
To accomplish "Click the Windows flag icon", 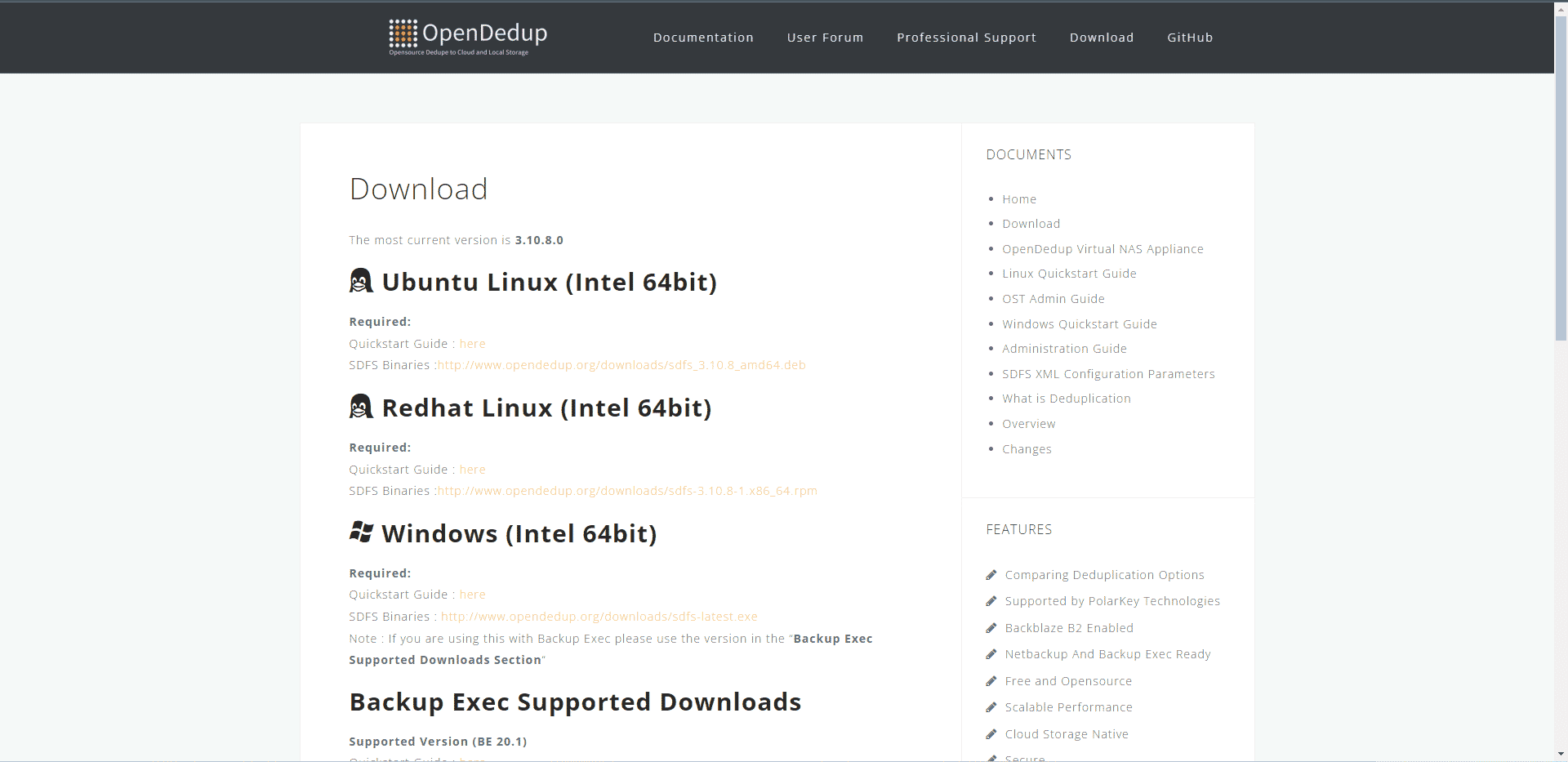I will click(361, 533).
